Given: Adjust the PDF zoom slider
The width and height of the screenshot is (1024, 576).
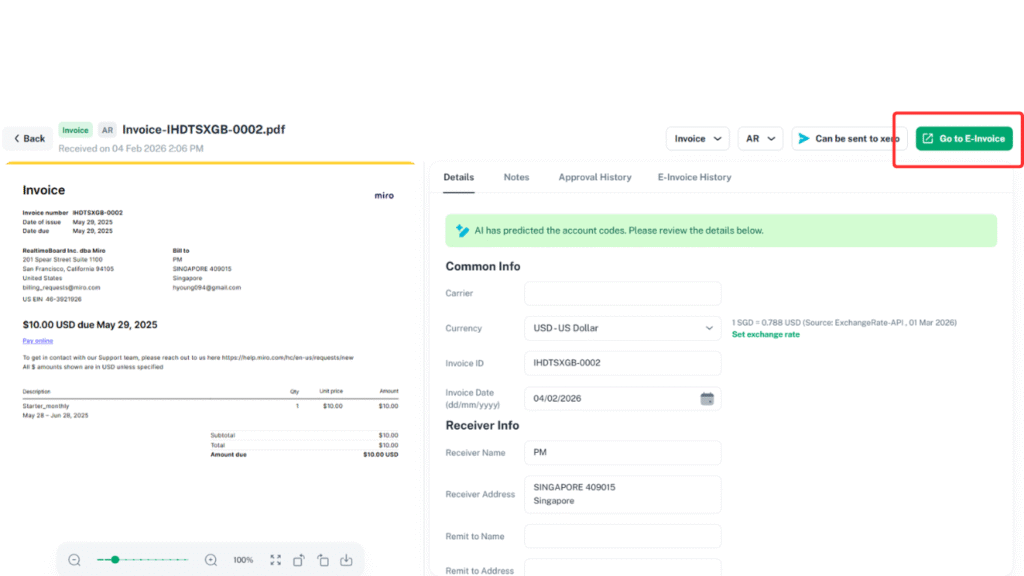Looking at the screenshot, I should (116, 560).
